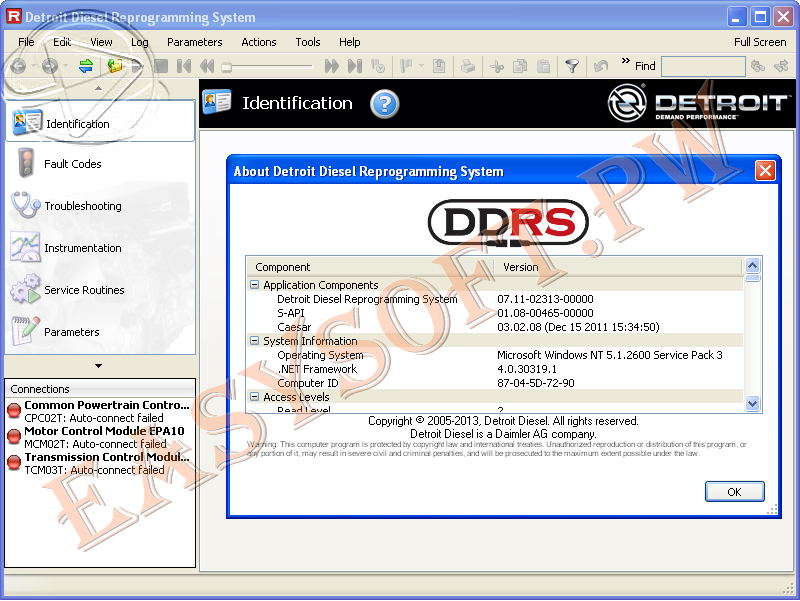The width and height of the screenshot is (800, 601).
Task: Click the sidebar scroll-up triangle
Action: [x=98, y=88]
